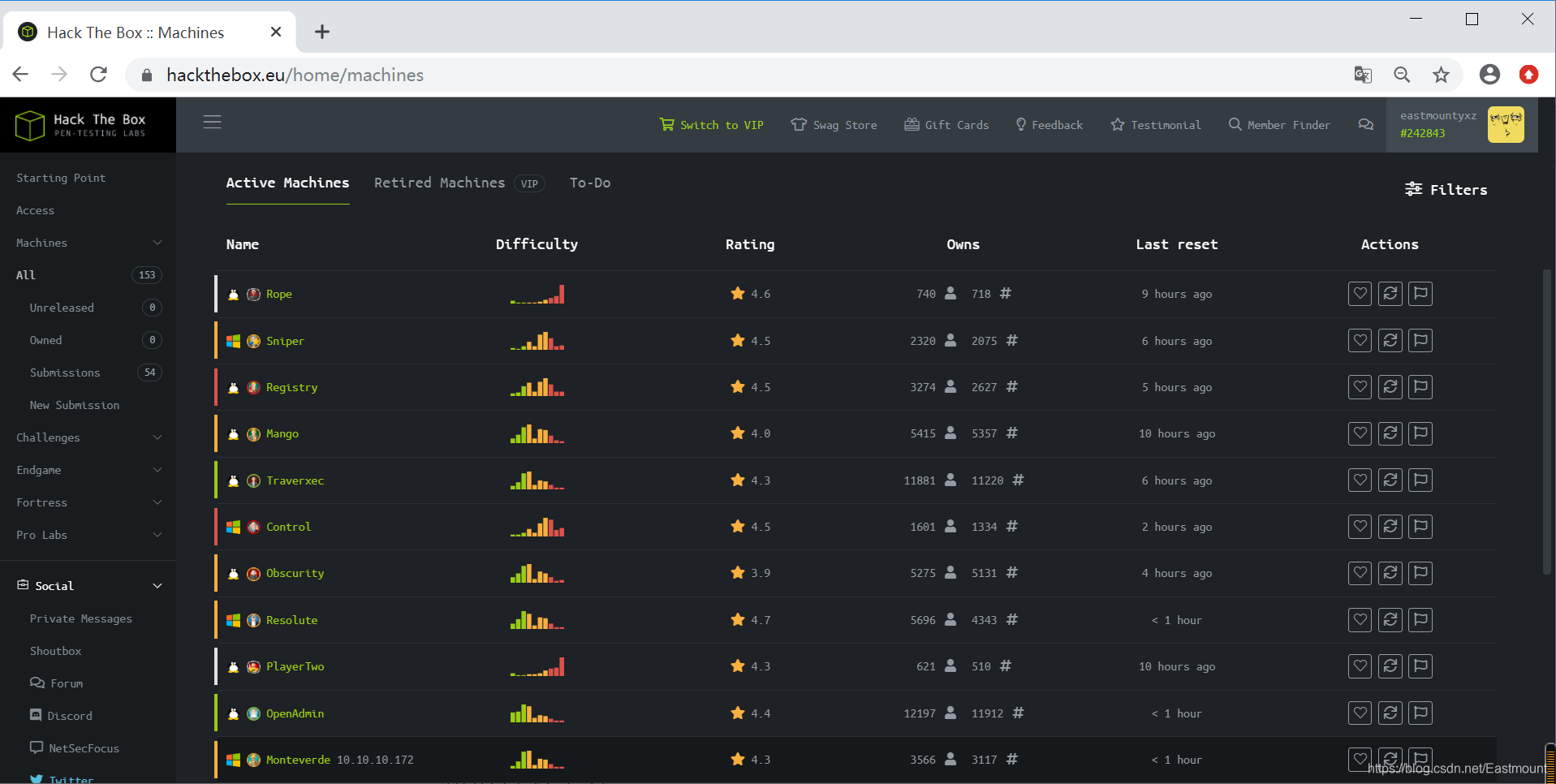Viewport: 1556px width, 784px height.
Task: Reset Resolute machine using refresh icon
Action: 1390,620
